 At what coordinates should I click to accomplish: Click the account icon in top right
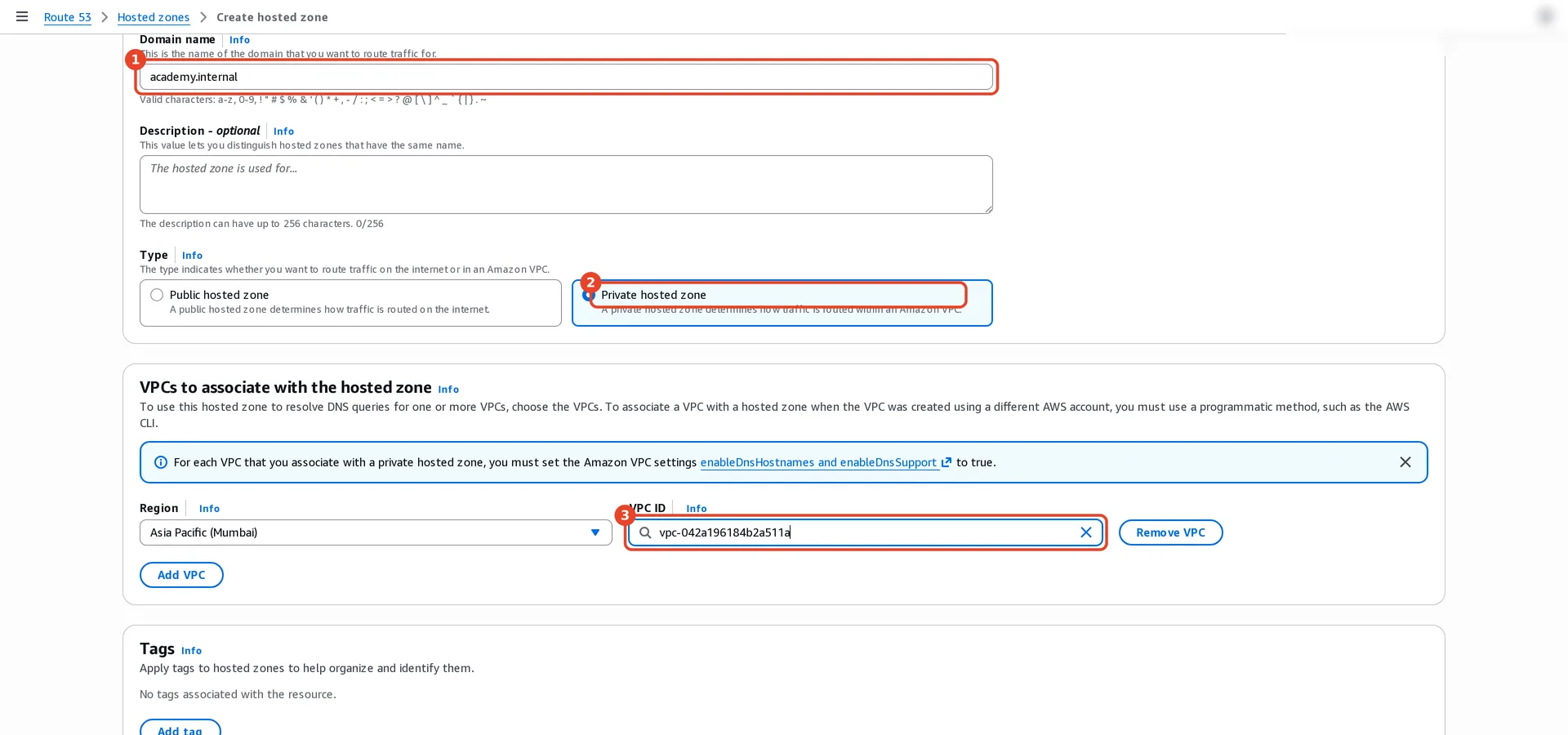(1544, 16)
